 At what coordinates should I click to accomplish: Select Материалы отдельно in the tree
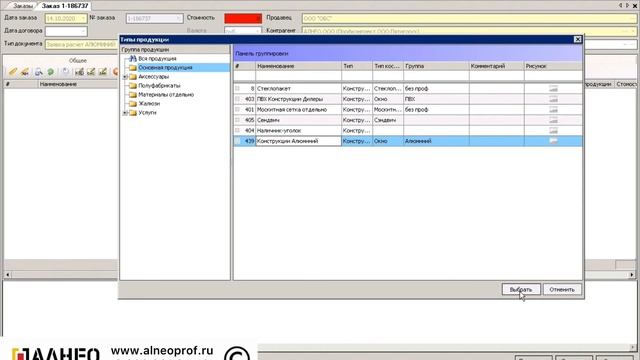[166, 95]
